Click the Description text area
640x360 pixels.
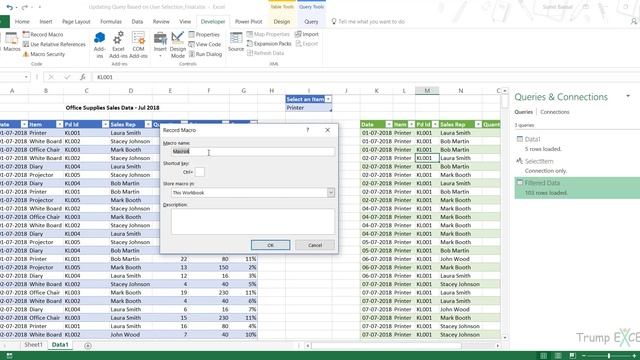tap(253, 221)
